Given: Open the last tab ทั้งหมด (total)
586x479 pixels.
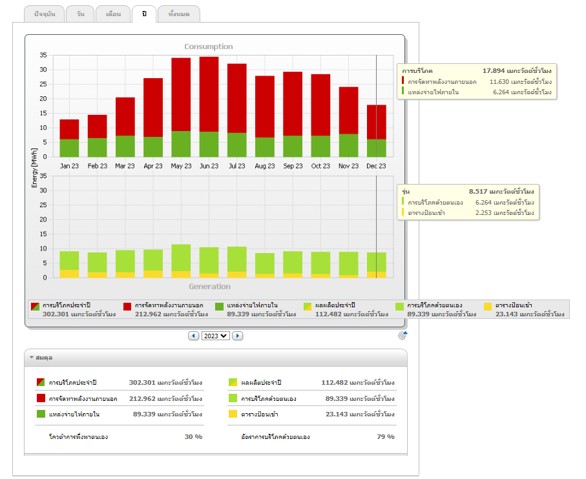Looking at the screenshot, I should coord(179,14).
